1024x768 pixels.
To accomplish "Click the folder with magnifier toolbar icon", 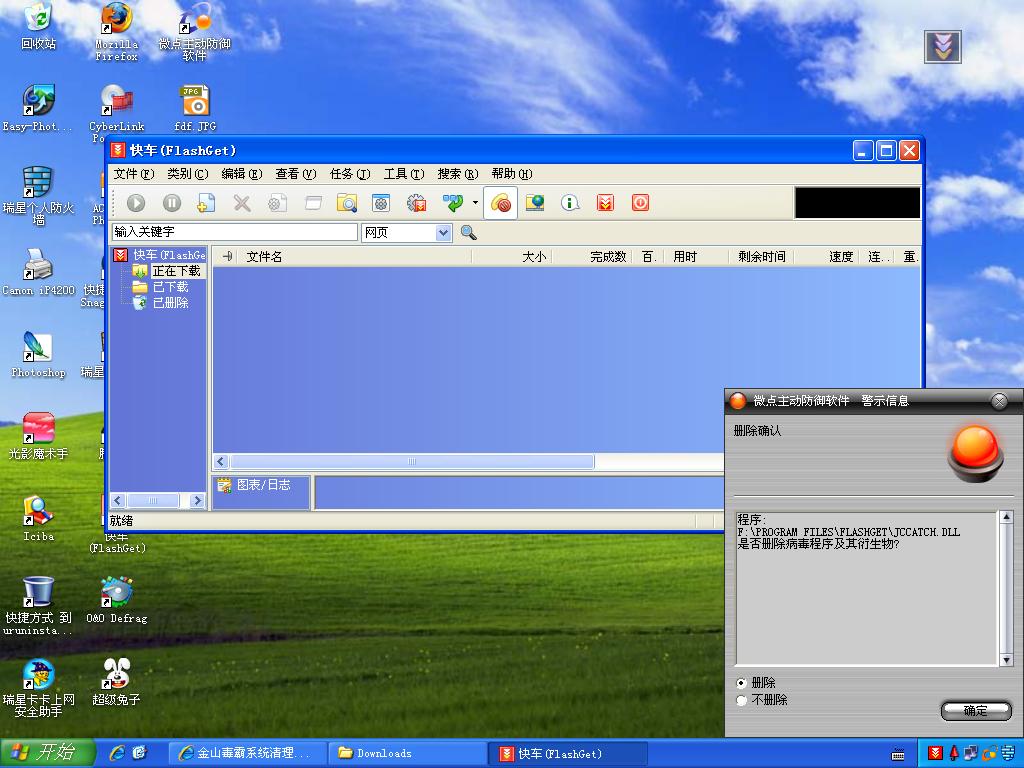I will pyautogui.click(x=347, y=203).
